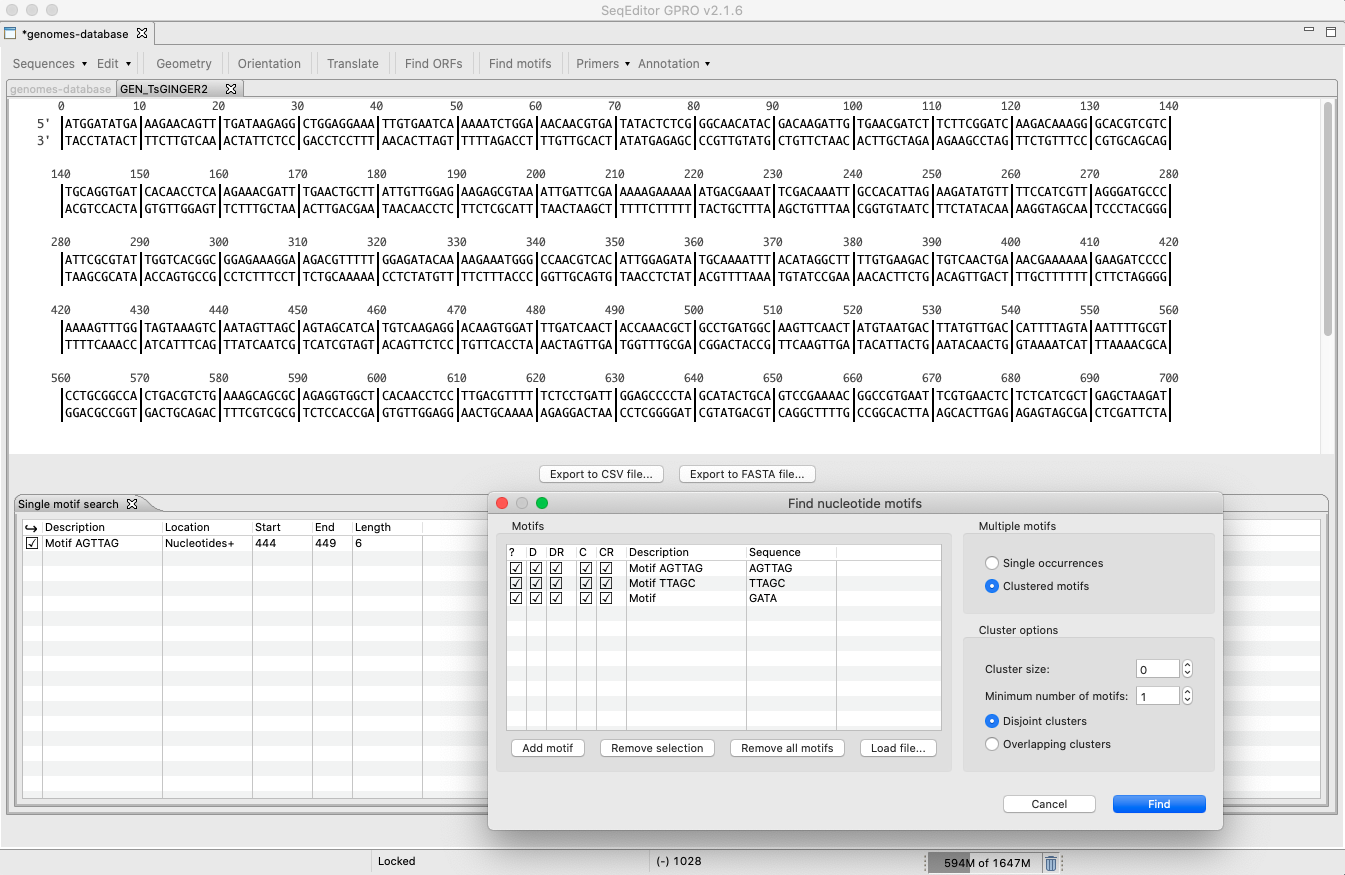Screen dimensions: 1345x875
Task: Click the arrow icon in results table header
Action: point(31,527)
